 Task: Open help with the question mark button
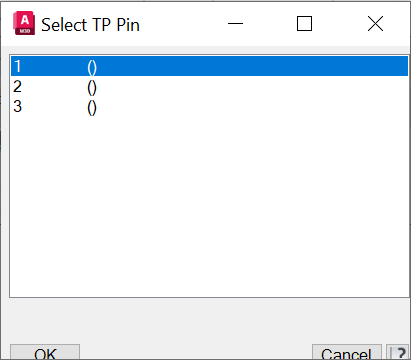point(399,352)
